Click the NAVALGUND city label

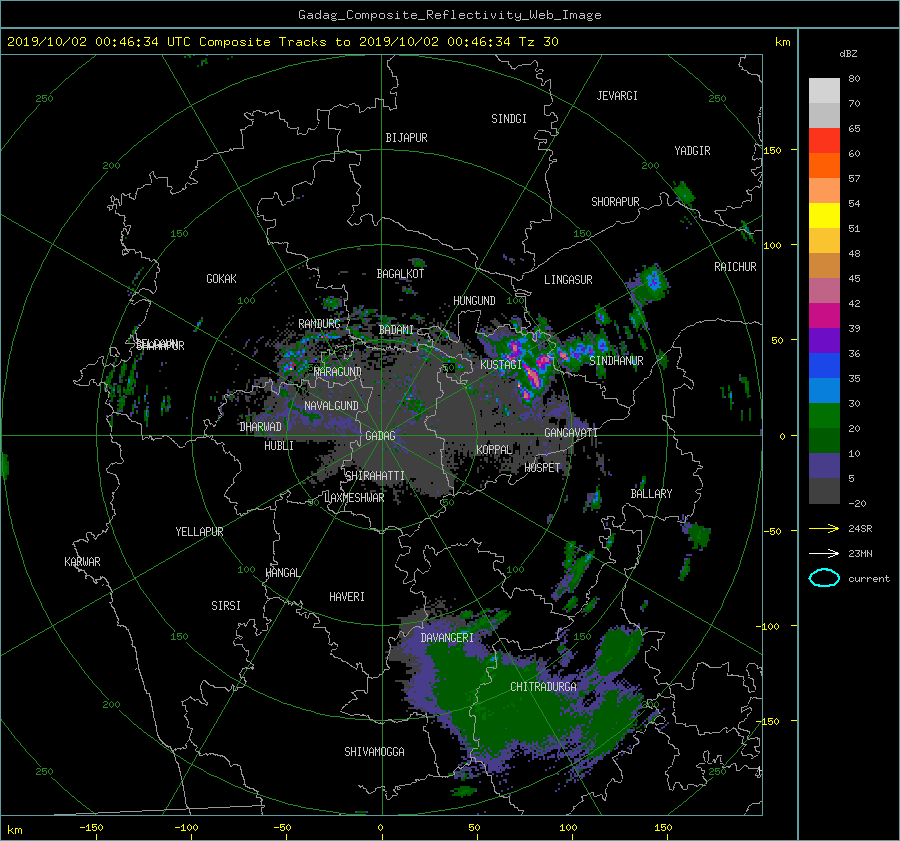point(331,406)
